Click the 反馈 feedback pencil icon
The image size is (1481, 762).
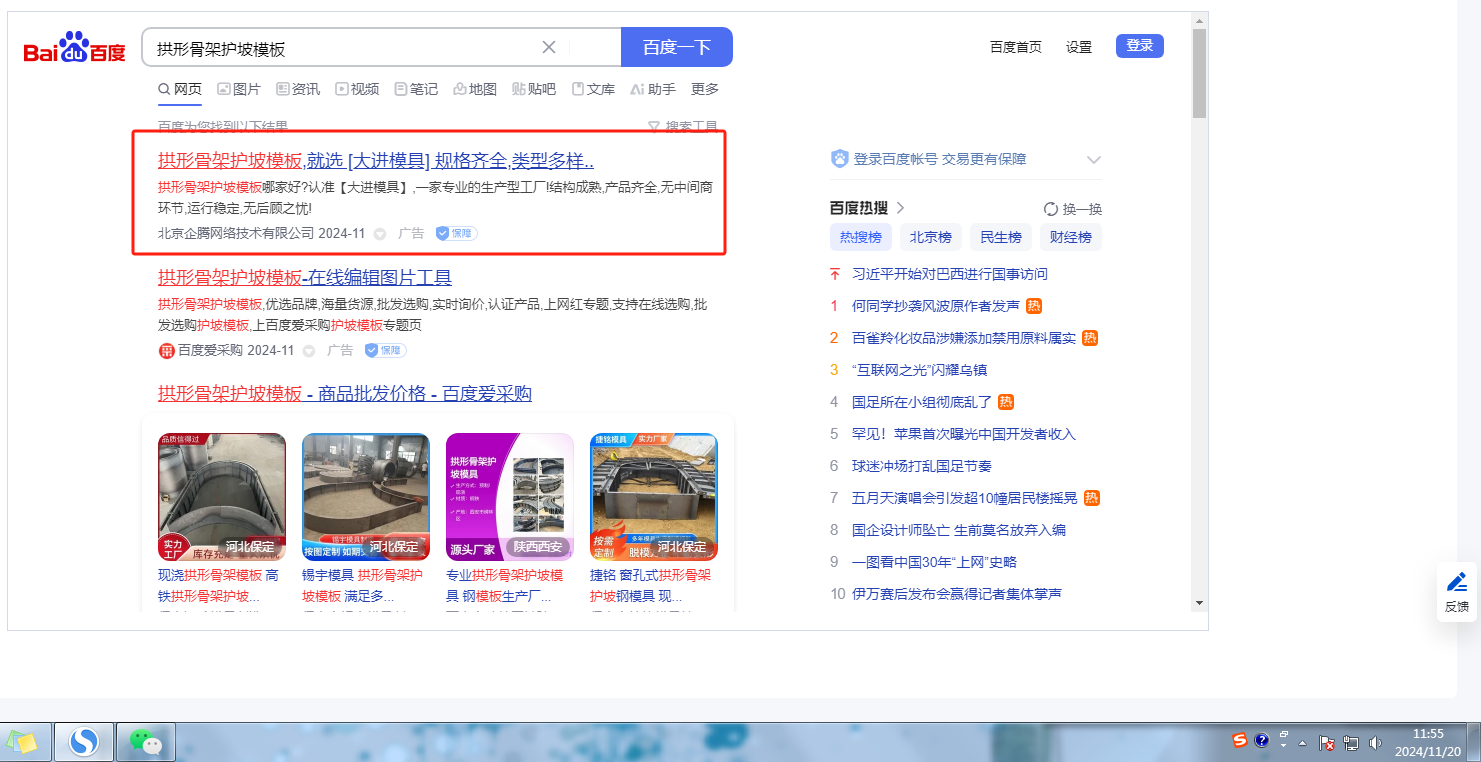(x=1457, y=582)
